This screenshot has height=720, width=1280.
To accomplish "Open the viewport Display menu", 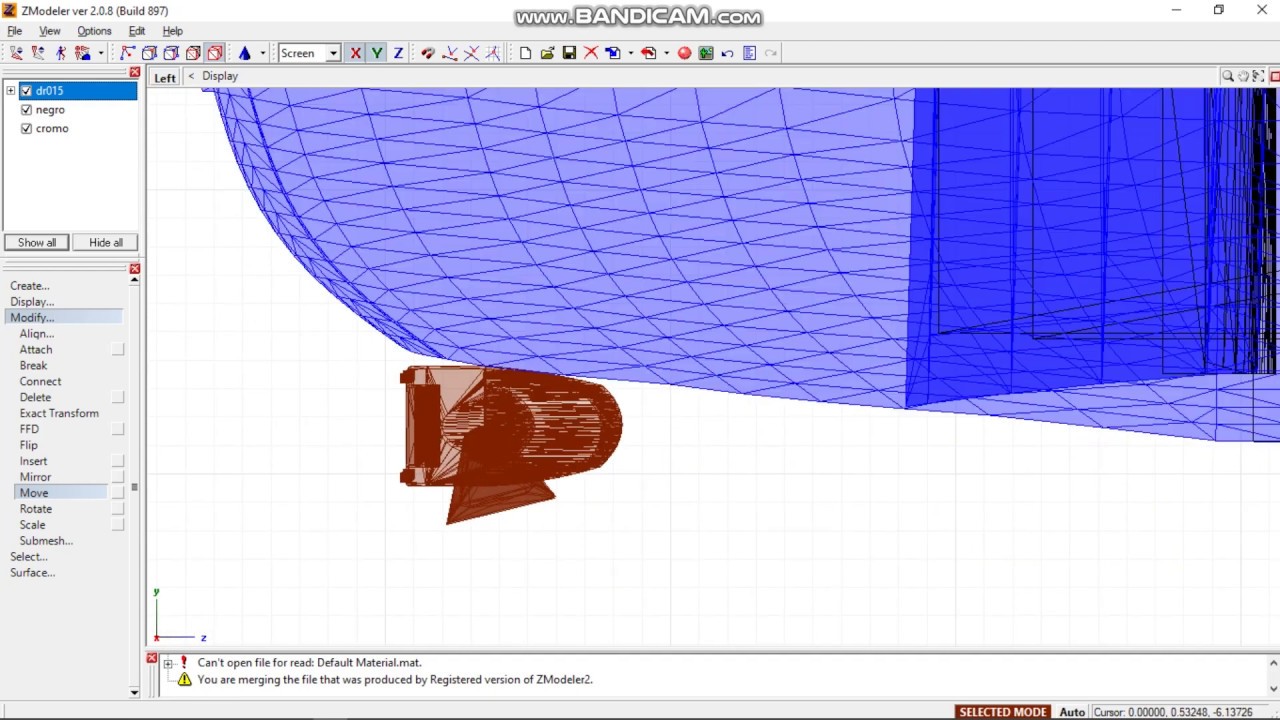I will (220, 76).
